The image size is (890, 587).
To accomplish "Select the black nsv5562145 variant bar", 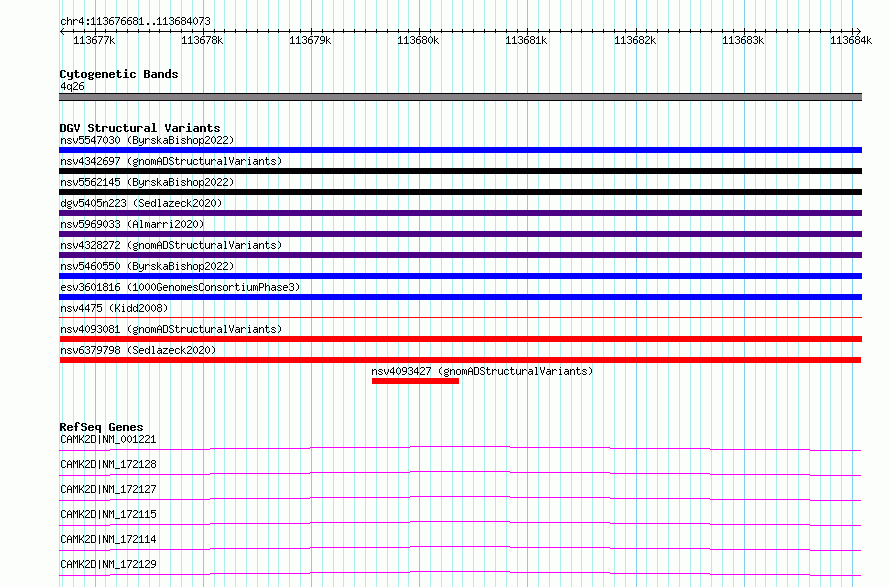I will [x=460, y=192].
